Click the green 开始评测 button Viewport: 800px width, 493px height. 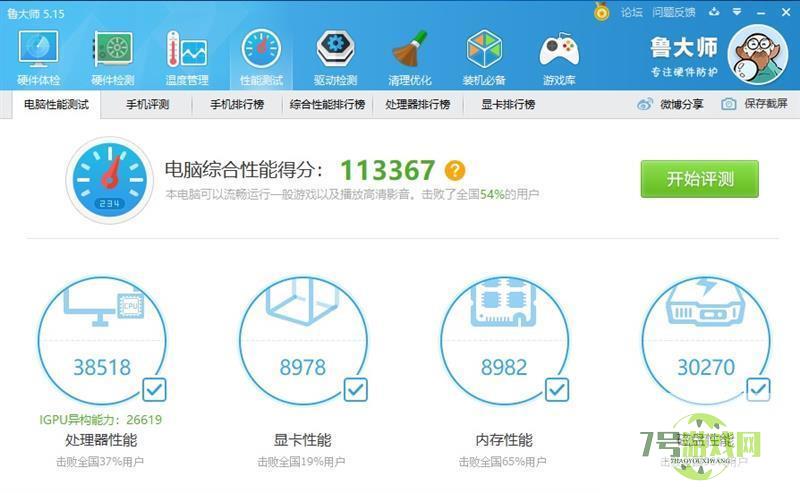[699, 179]
